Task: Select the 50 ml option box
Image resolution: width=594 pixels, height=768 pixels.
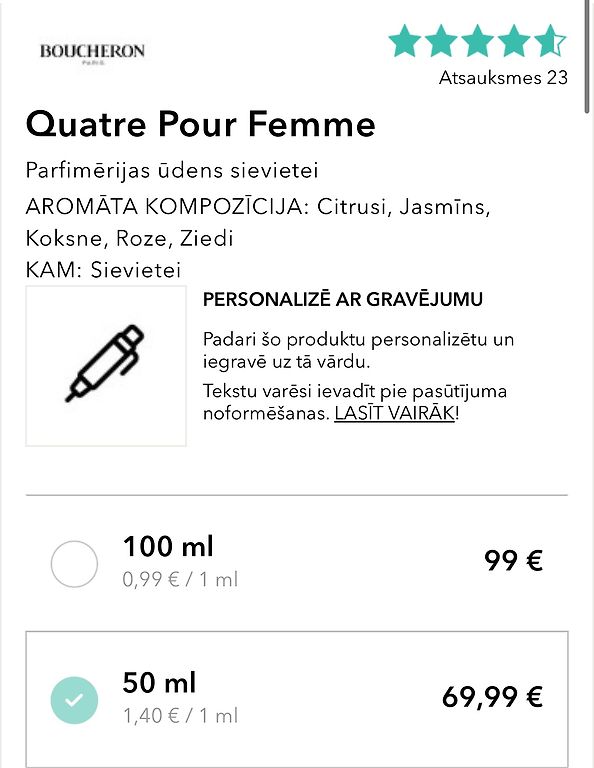Action: [x=297, y=699]
